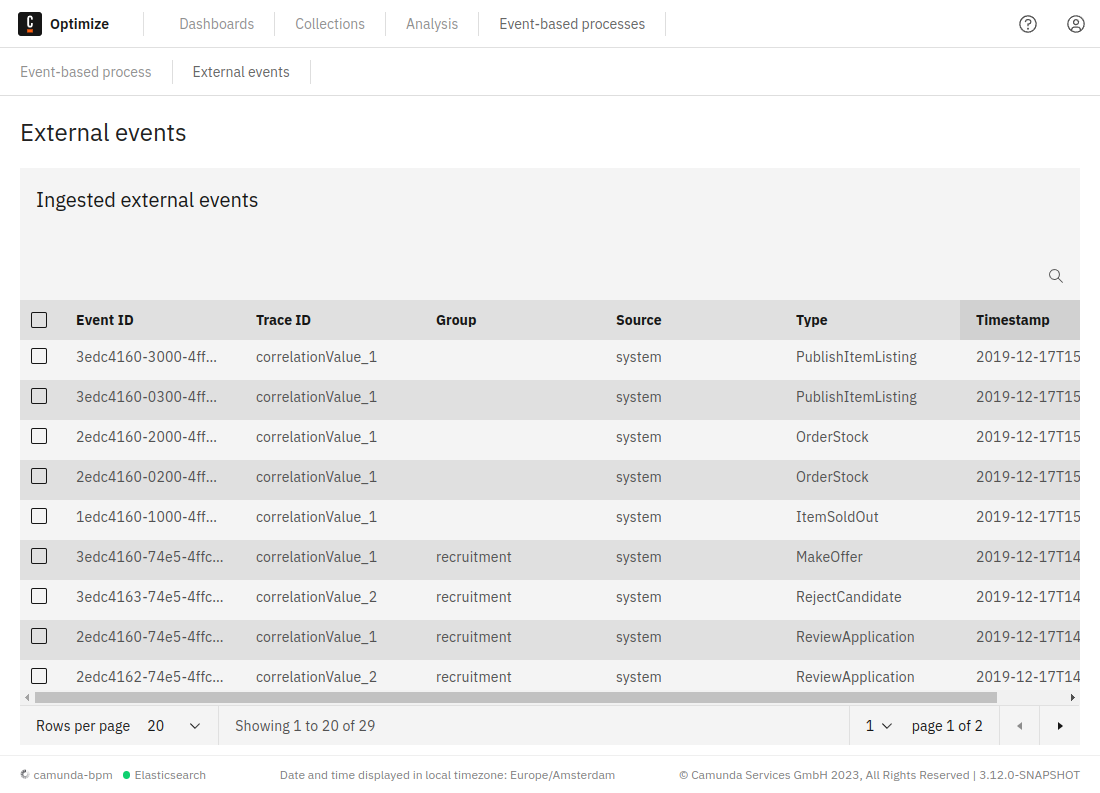Go to next page arrow
The image size is (1100, 793).
[1060, 726]
